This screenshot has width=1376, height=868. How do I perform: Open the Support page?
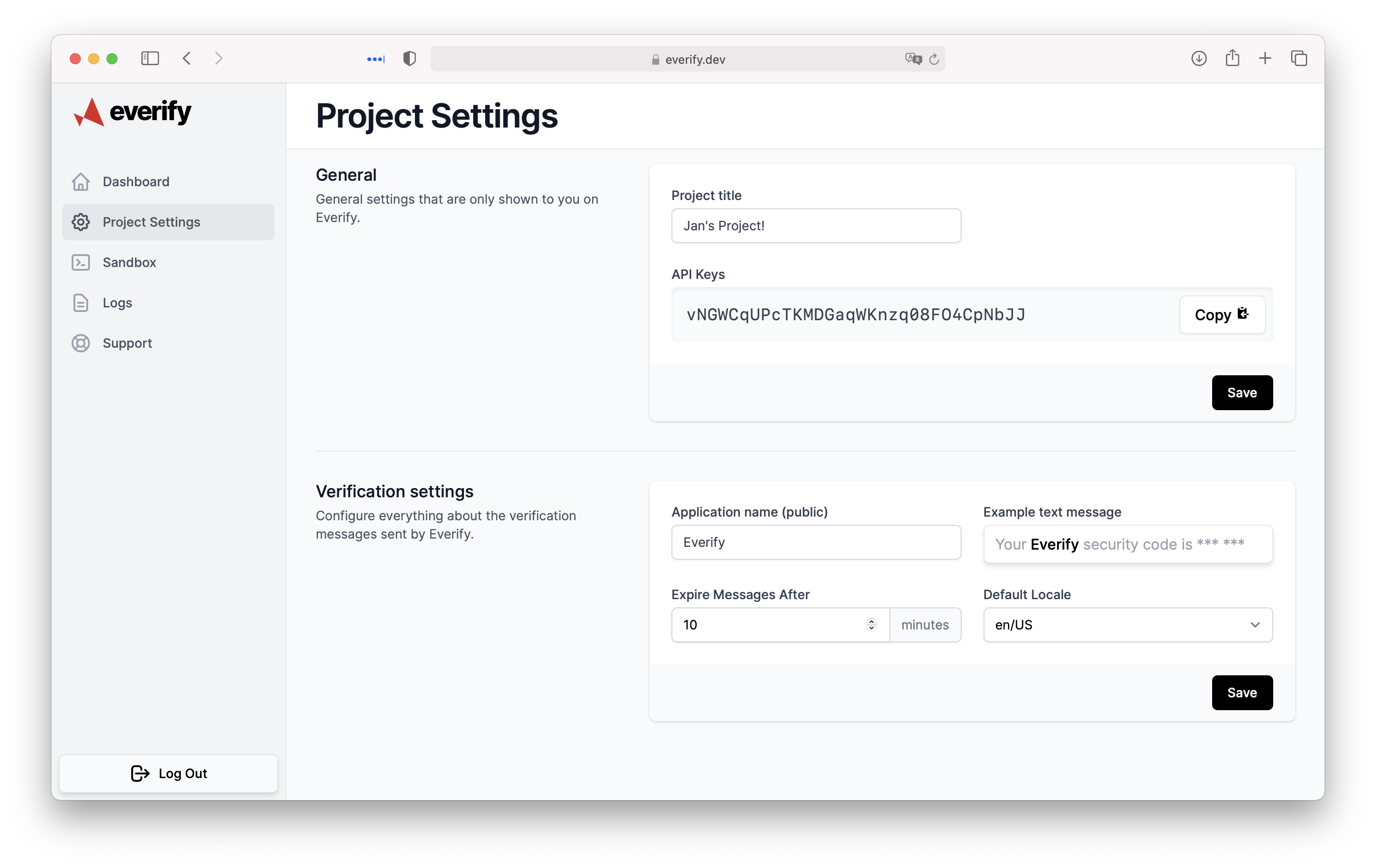point(168,343)
